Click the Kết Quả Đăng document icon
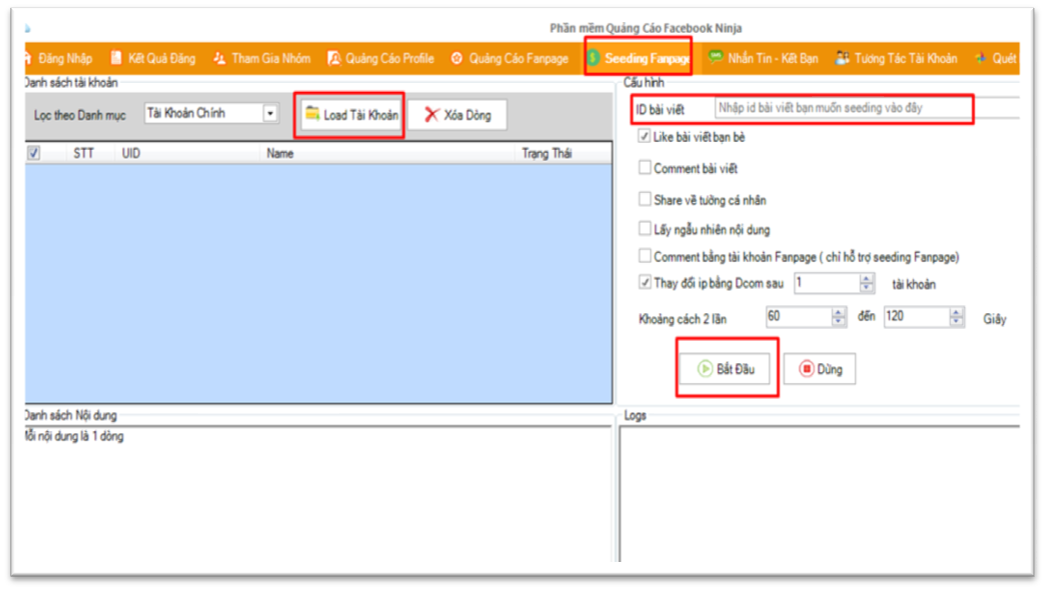The height and width of the screenshot is (591, 1046). 116,58
